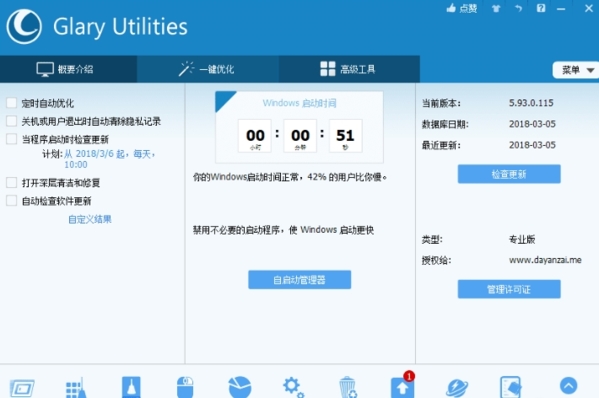This screenshot has width=599, height=398.
Task: Open the uninstall manager trash can icon
Action: click(348, 387)
